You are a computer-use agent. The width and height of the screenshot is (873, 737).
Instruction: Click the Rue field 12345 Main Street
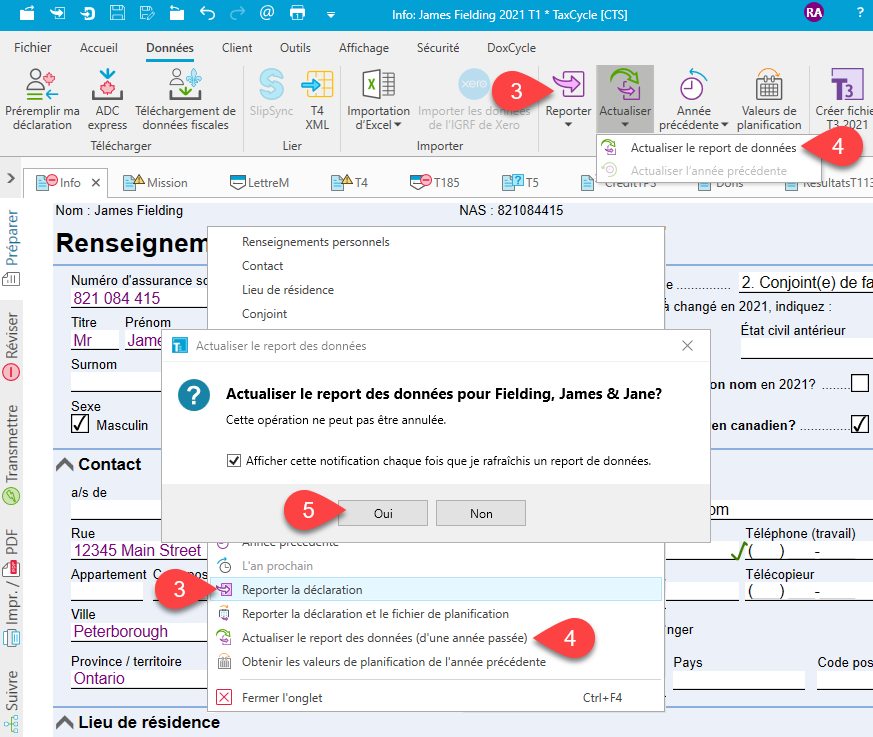[x=138, y=551]
